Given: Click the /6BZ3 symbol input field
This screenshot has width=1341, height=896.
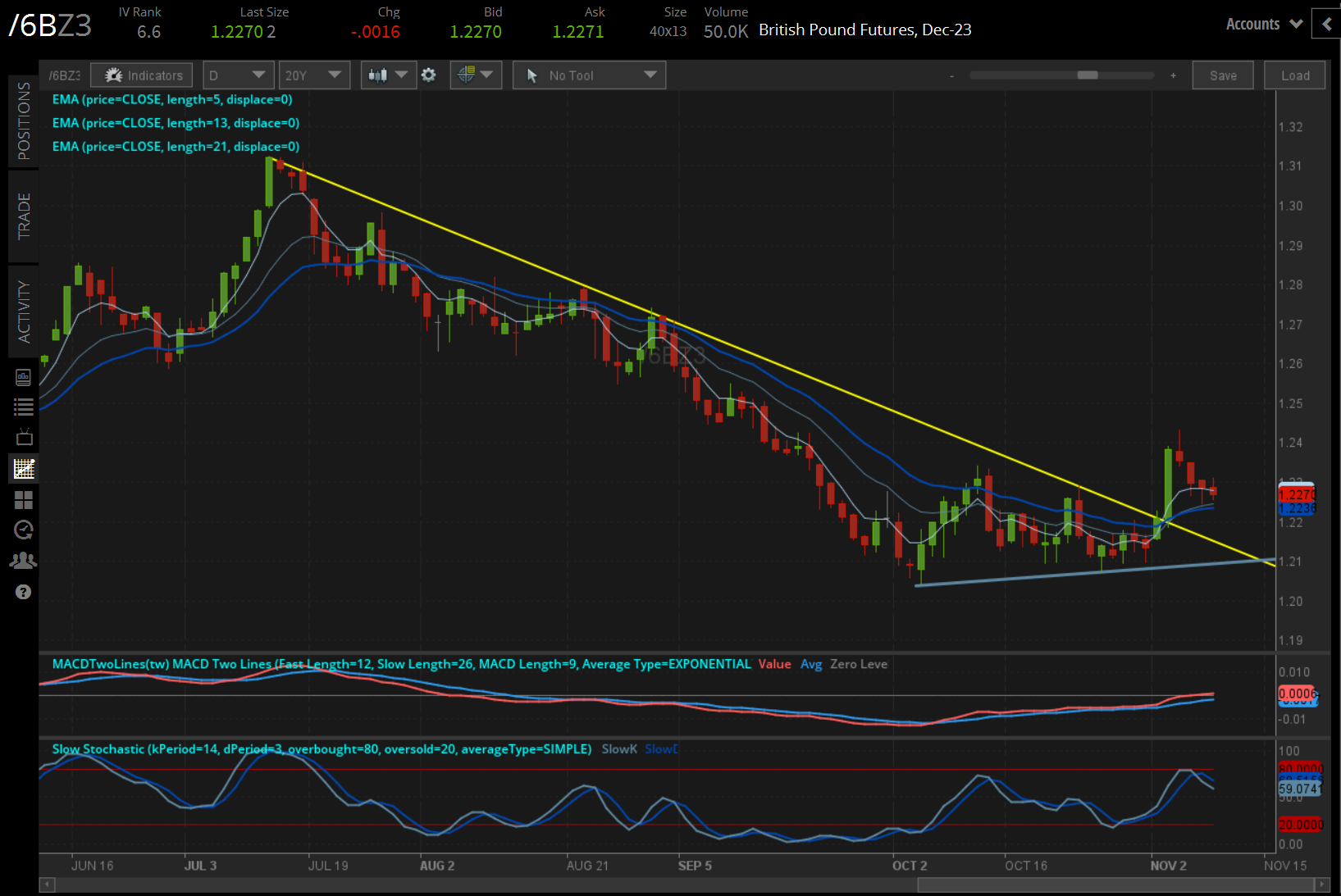Looking at the screenshot, I should (64, 75).
